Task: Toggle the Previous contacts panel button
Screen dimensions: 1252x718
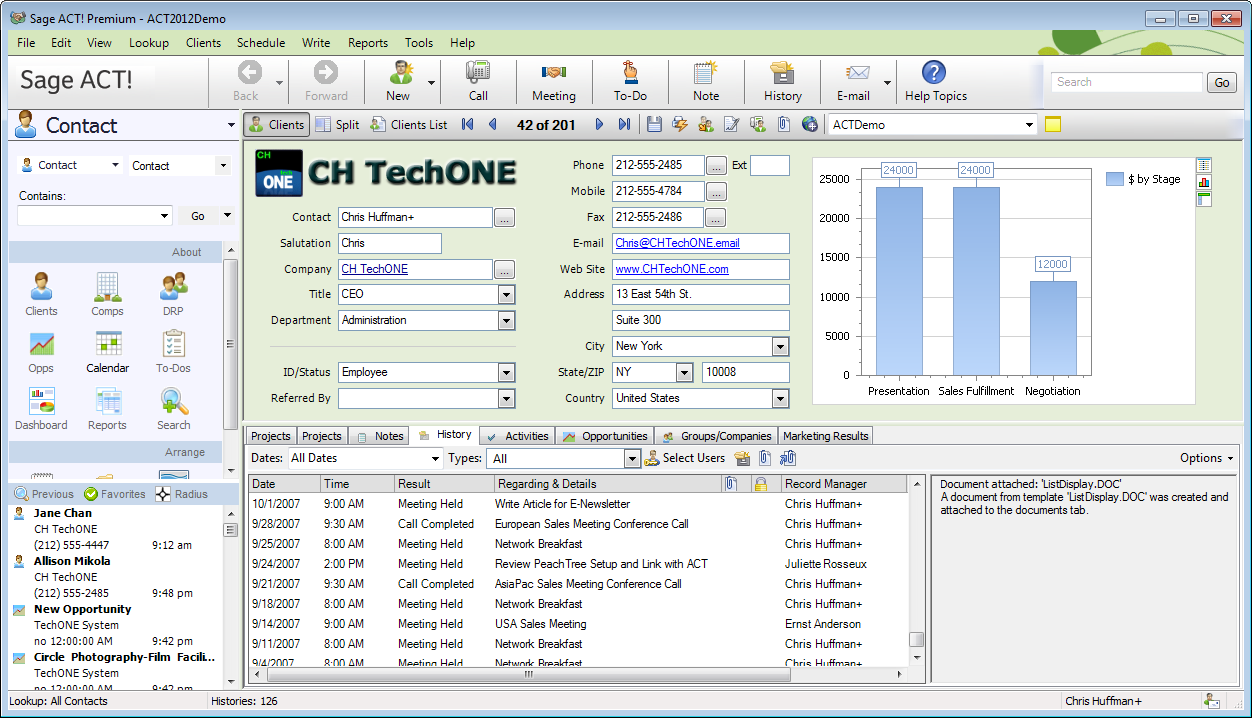Action: point(43,494)
